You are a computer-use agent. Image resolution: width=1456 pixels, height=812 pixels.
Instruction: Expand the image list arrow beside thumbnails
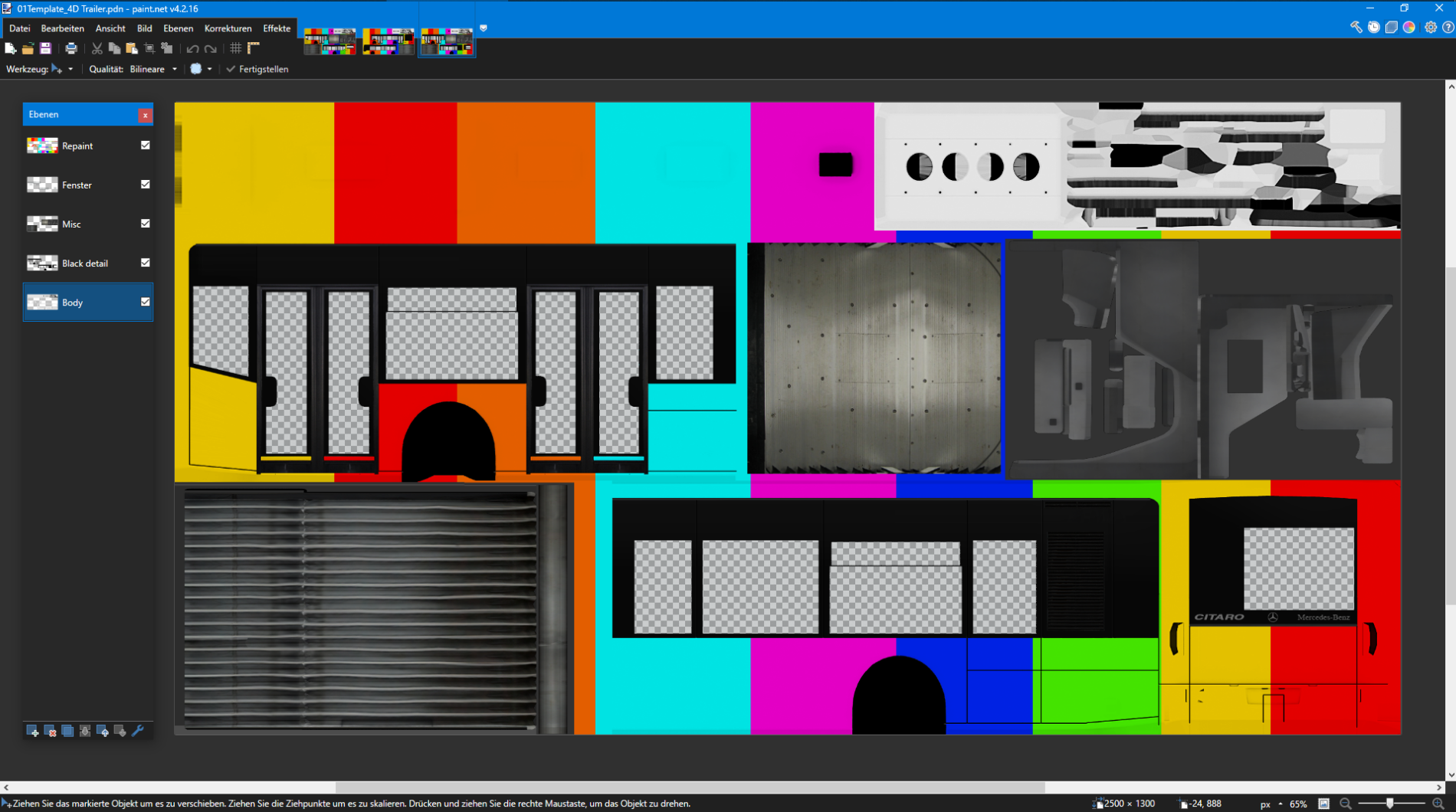tap(484, 28)
